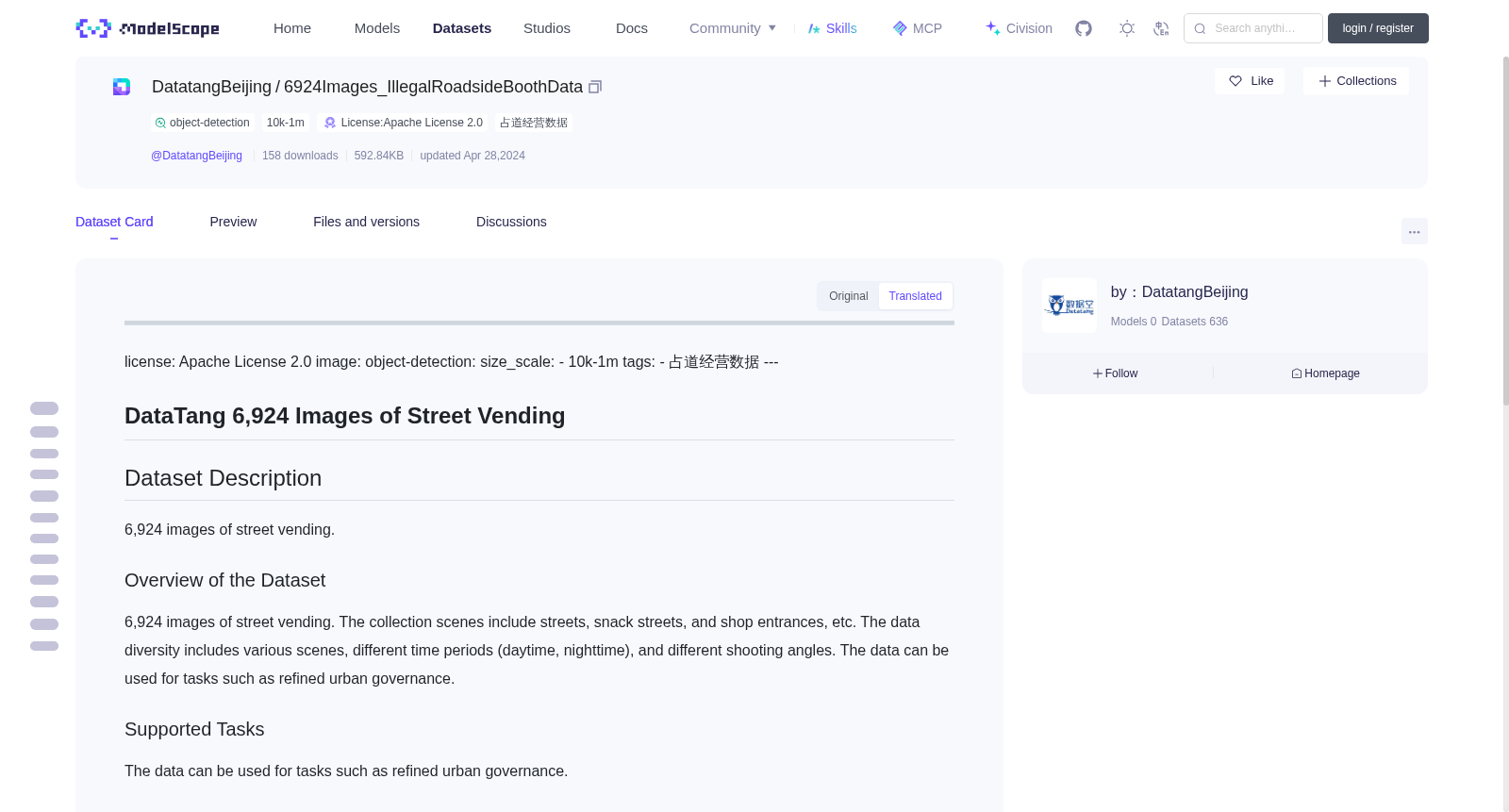The width and height of the screenshot is (1509, 812).
Task: Like this dataset
Action: (1250, 81)
